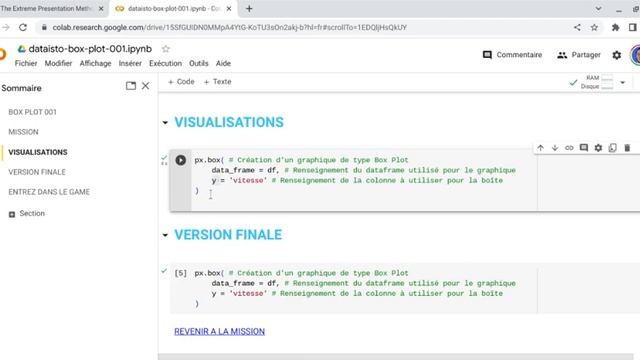Click the VERSION FINALE heading text
The image size is (640, 360).
coord(228,235)
